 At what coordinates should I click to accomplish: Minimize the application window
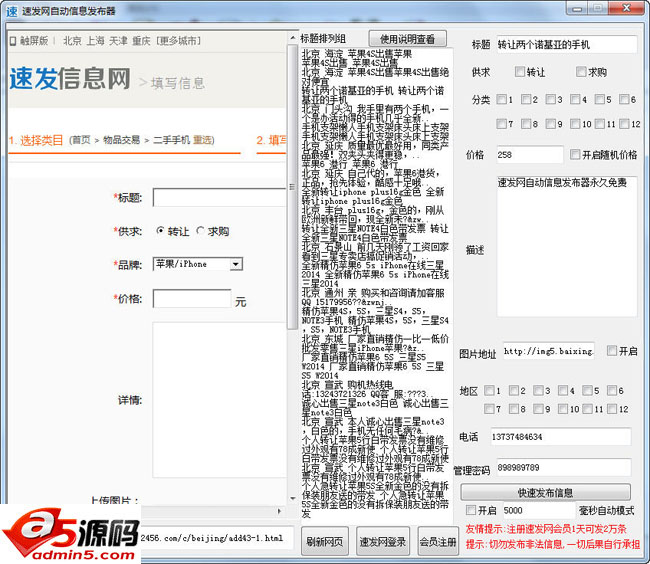click(x=577, y=8)
